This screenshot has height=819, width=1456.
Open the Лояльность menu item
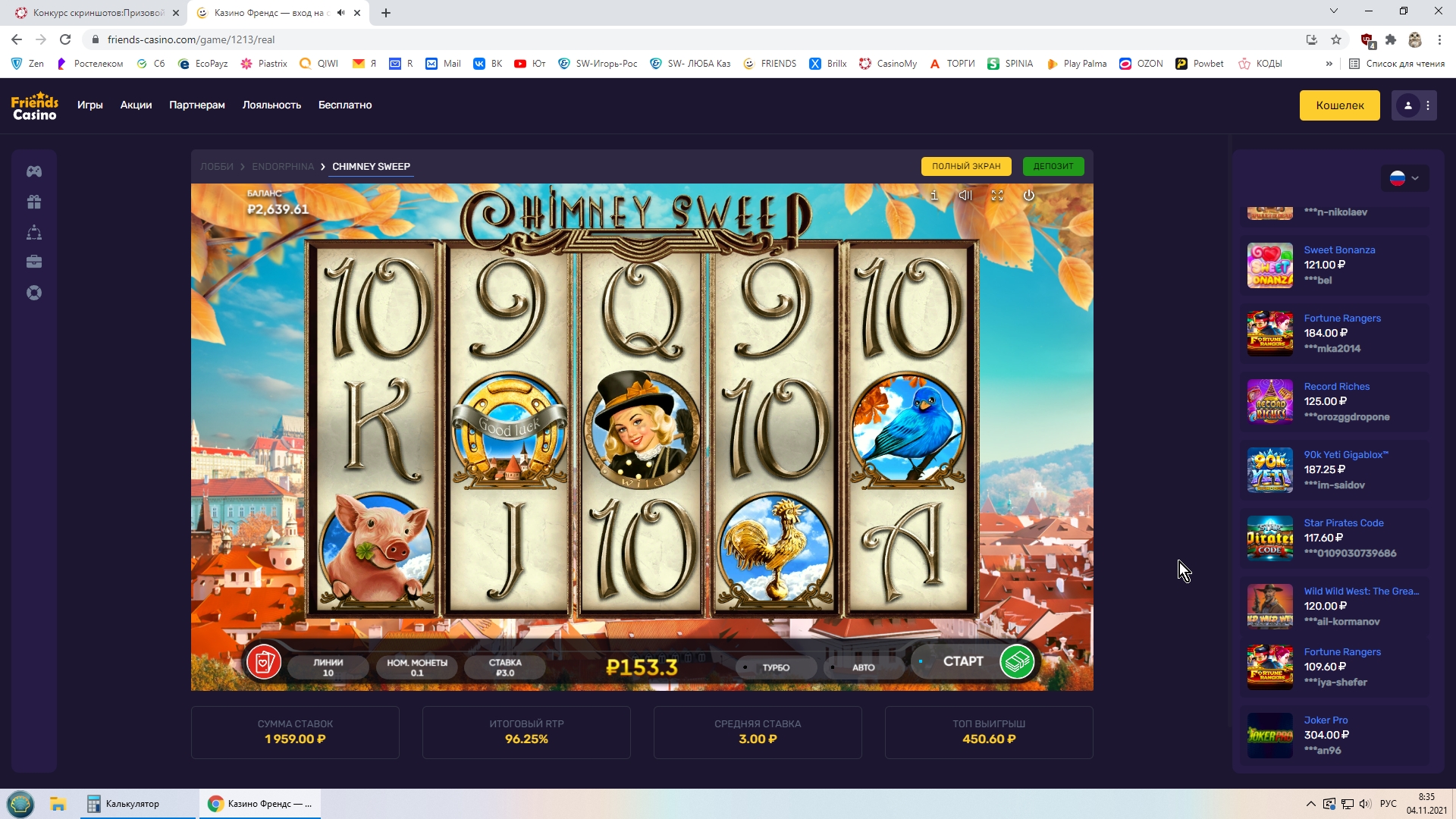(x=271, y=105)
